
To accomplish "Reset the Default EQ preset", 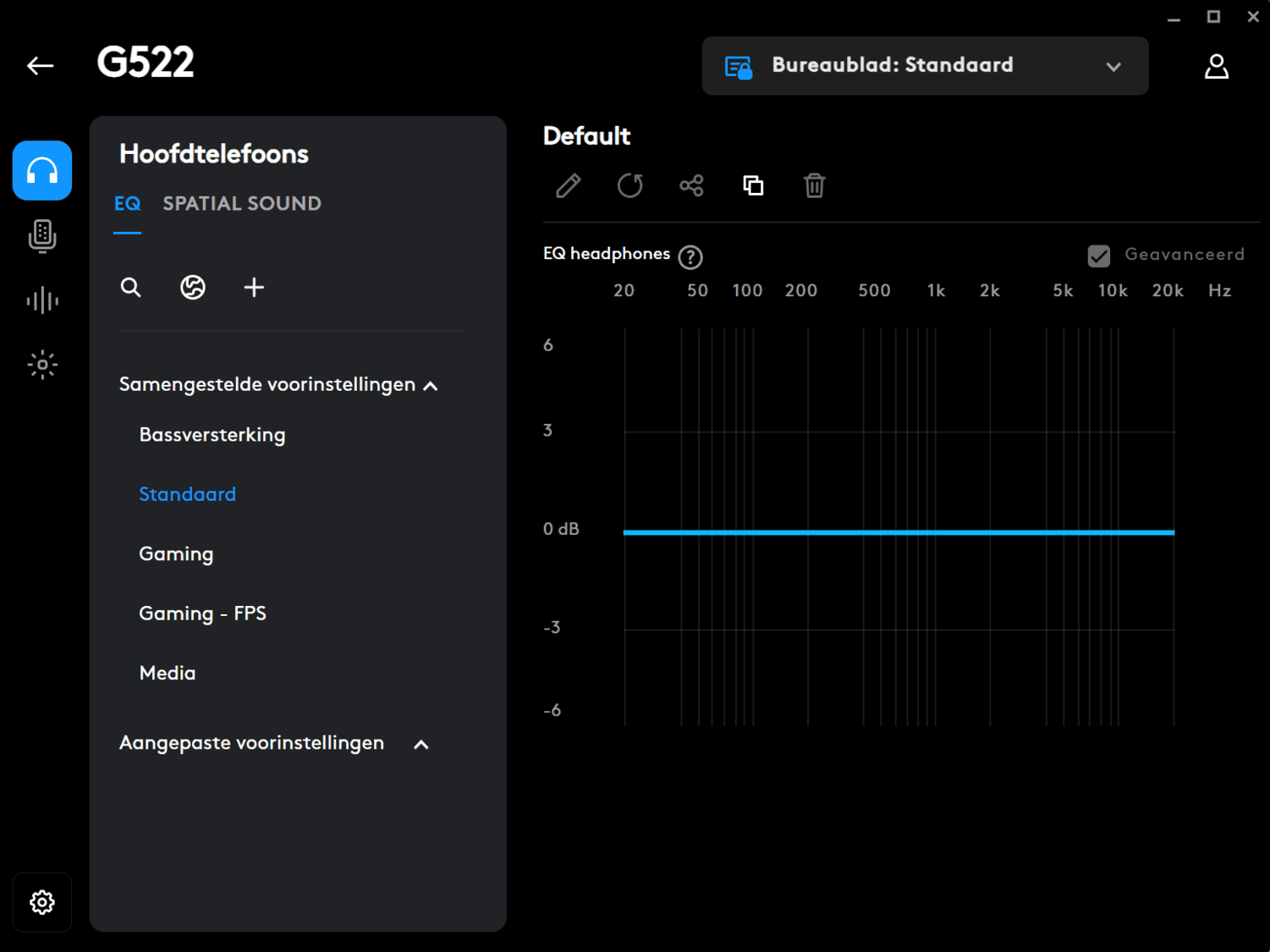I will point(630,185).
